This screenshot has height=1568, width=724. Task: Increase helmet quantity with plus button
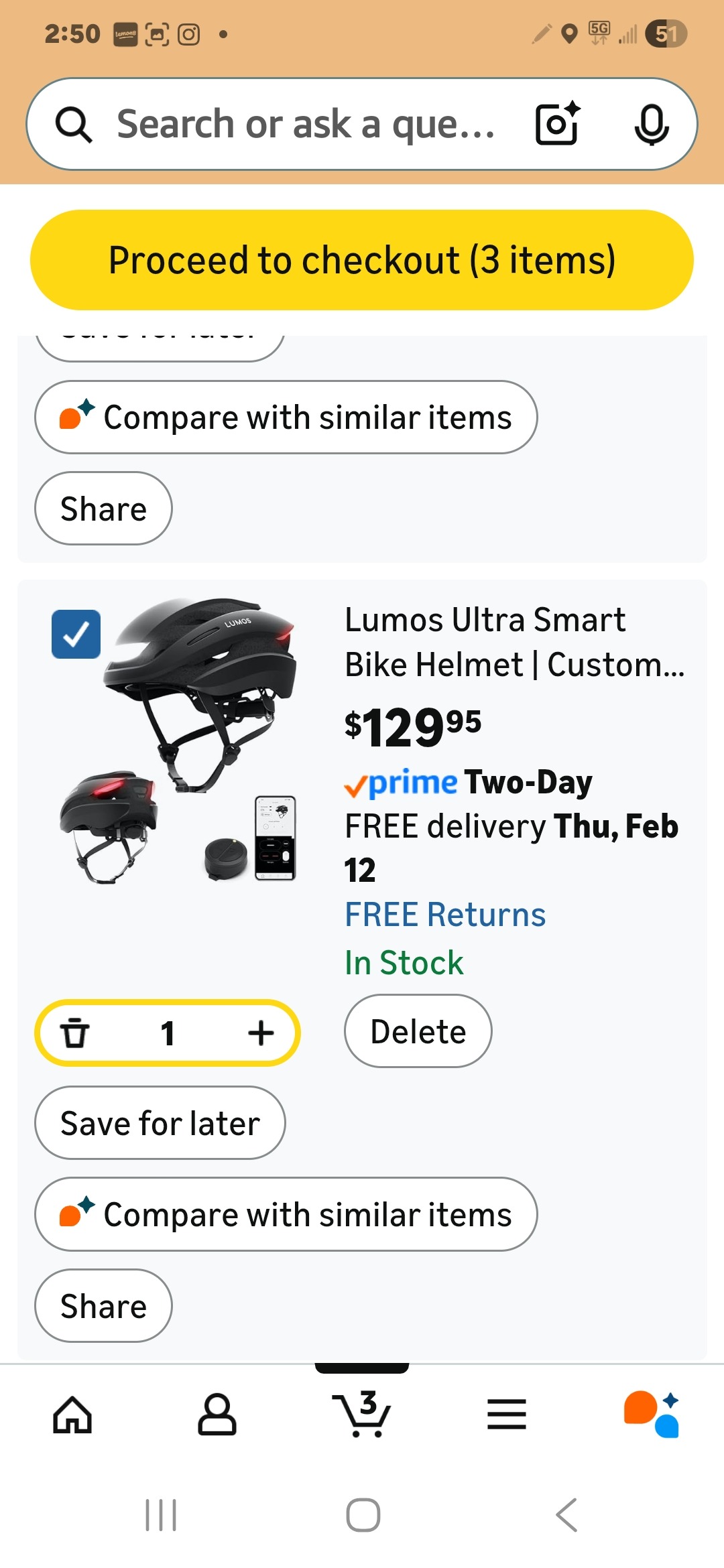(x=261, y=1033)
